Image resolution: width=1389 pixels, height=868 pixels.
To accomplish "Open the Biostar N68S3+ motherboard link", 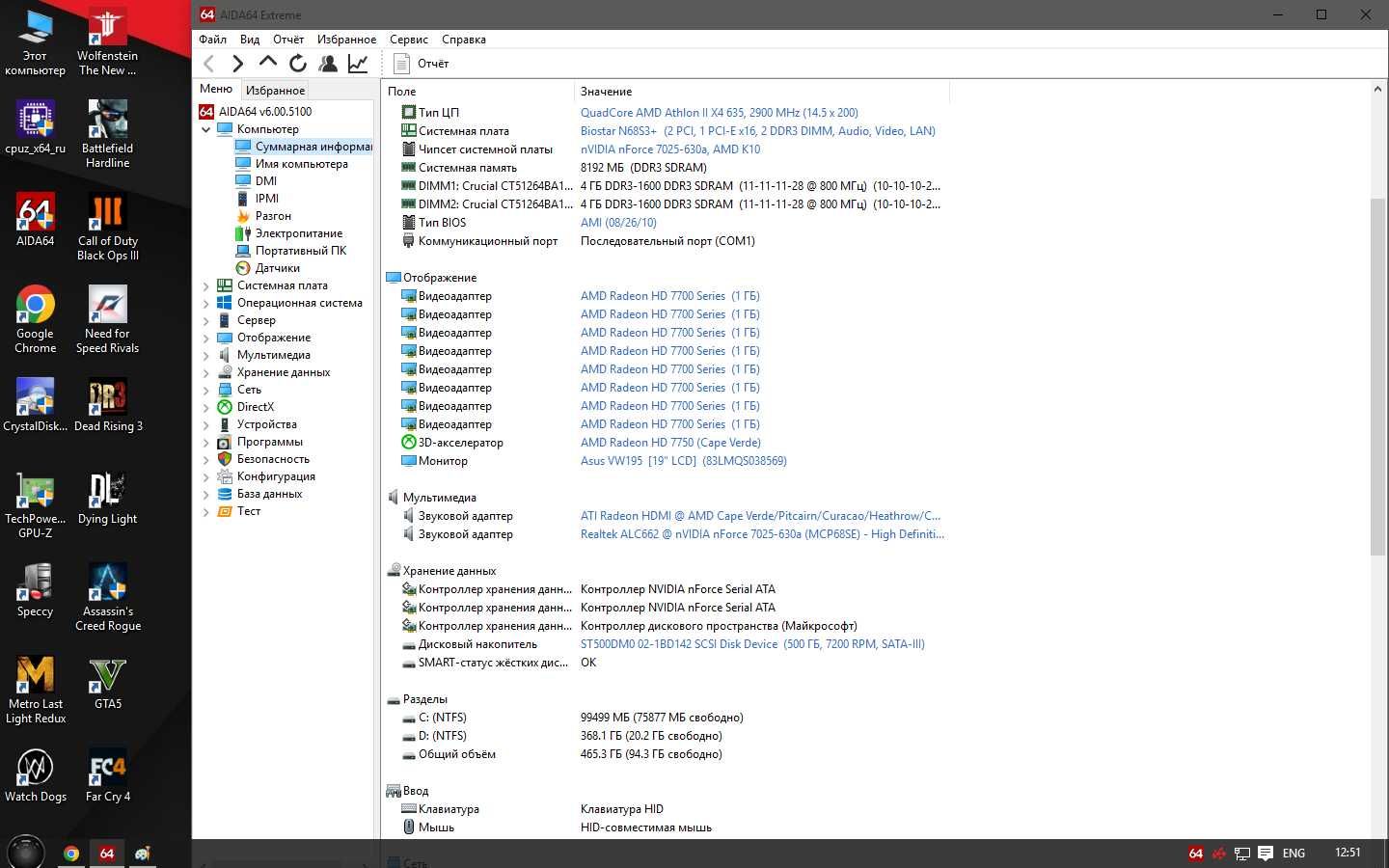I will pyautogui.click(x=757, y=131).
